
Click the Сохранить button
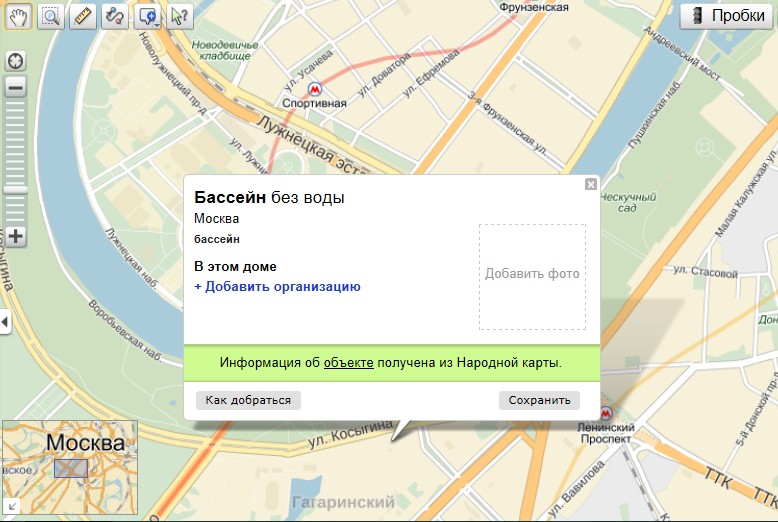[x=539, y=400]
